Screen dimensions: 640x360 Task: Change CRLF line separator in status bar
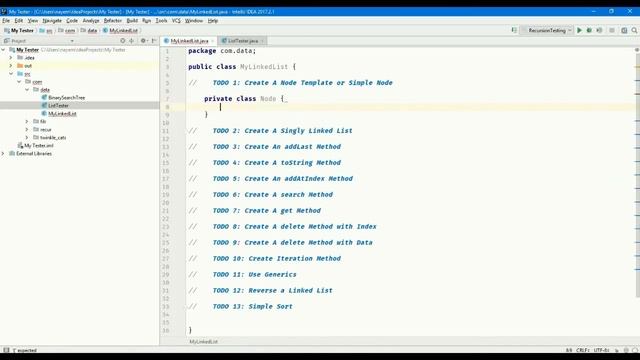click(x=582, y=350)
